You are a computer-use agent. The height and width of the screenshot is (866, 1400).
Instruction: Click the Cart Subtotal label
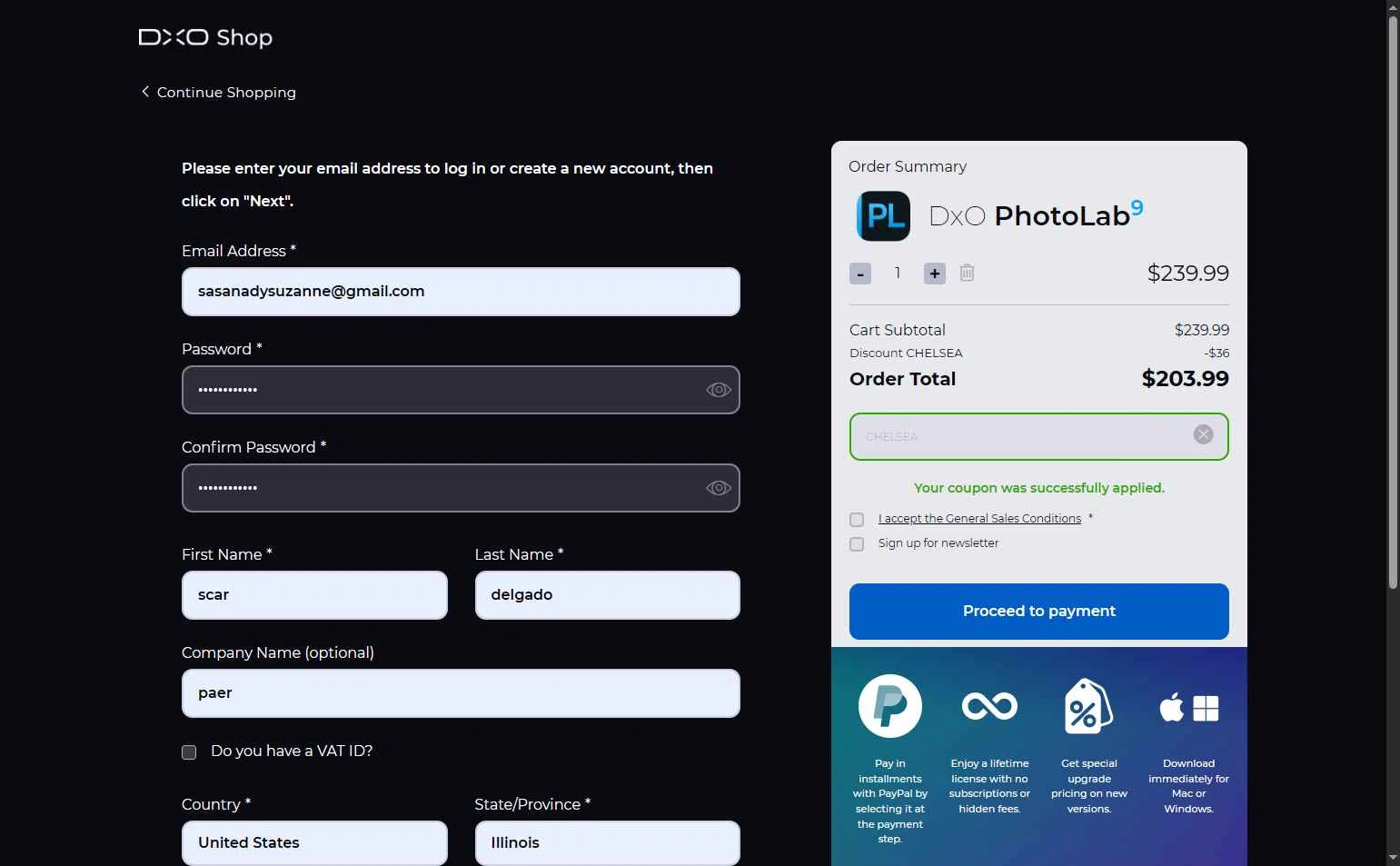pos(898,330)
